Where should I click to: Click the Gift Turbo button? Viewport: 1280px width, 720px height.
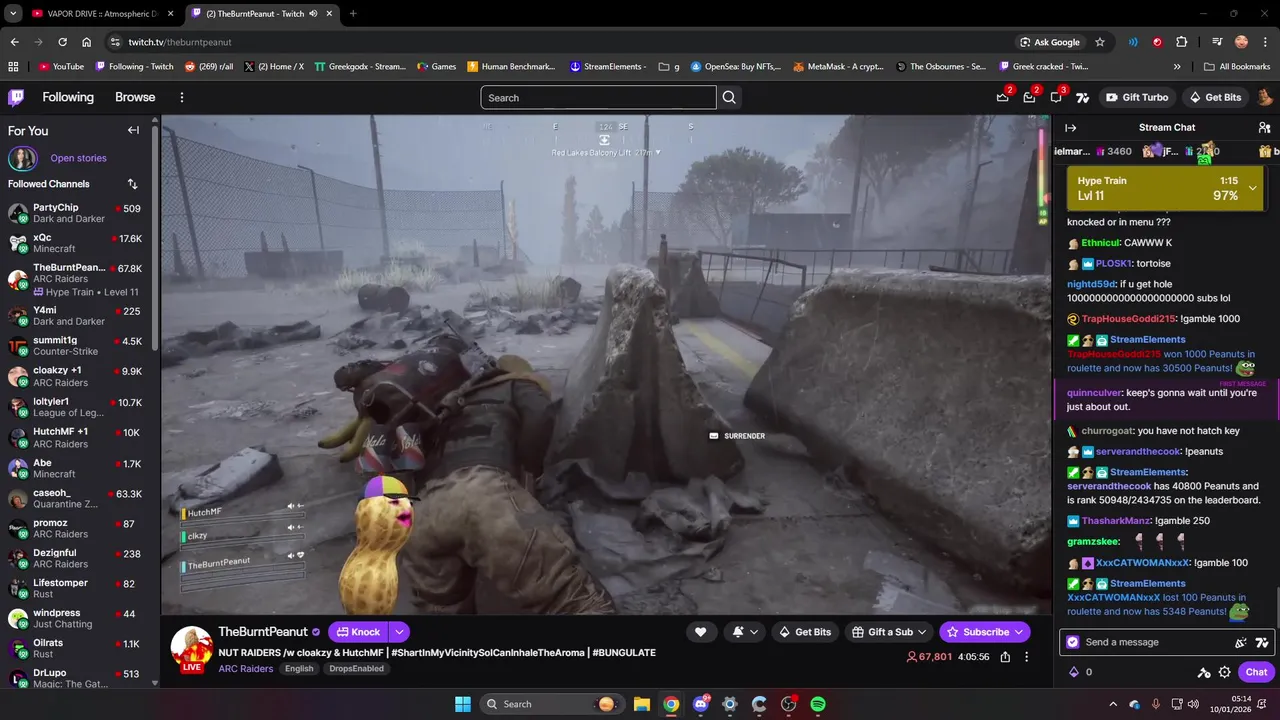point(1137,97)
